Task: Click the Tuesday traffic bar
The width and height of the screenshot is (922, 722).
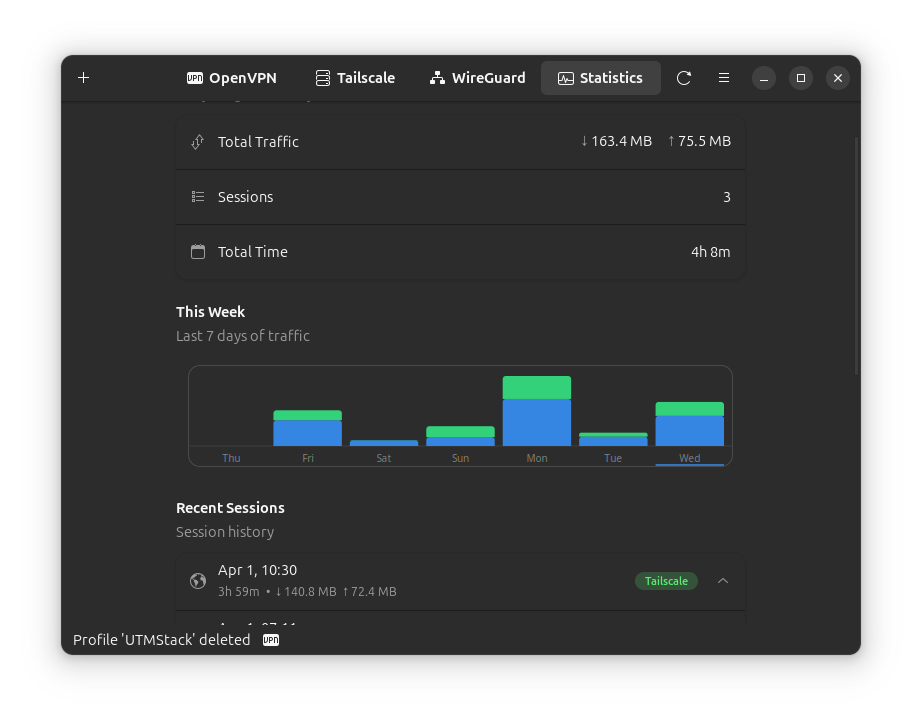Action: pos(613,439)
